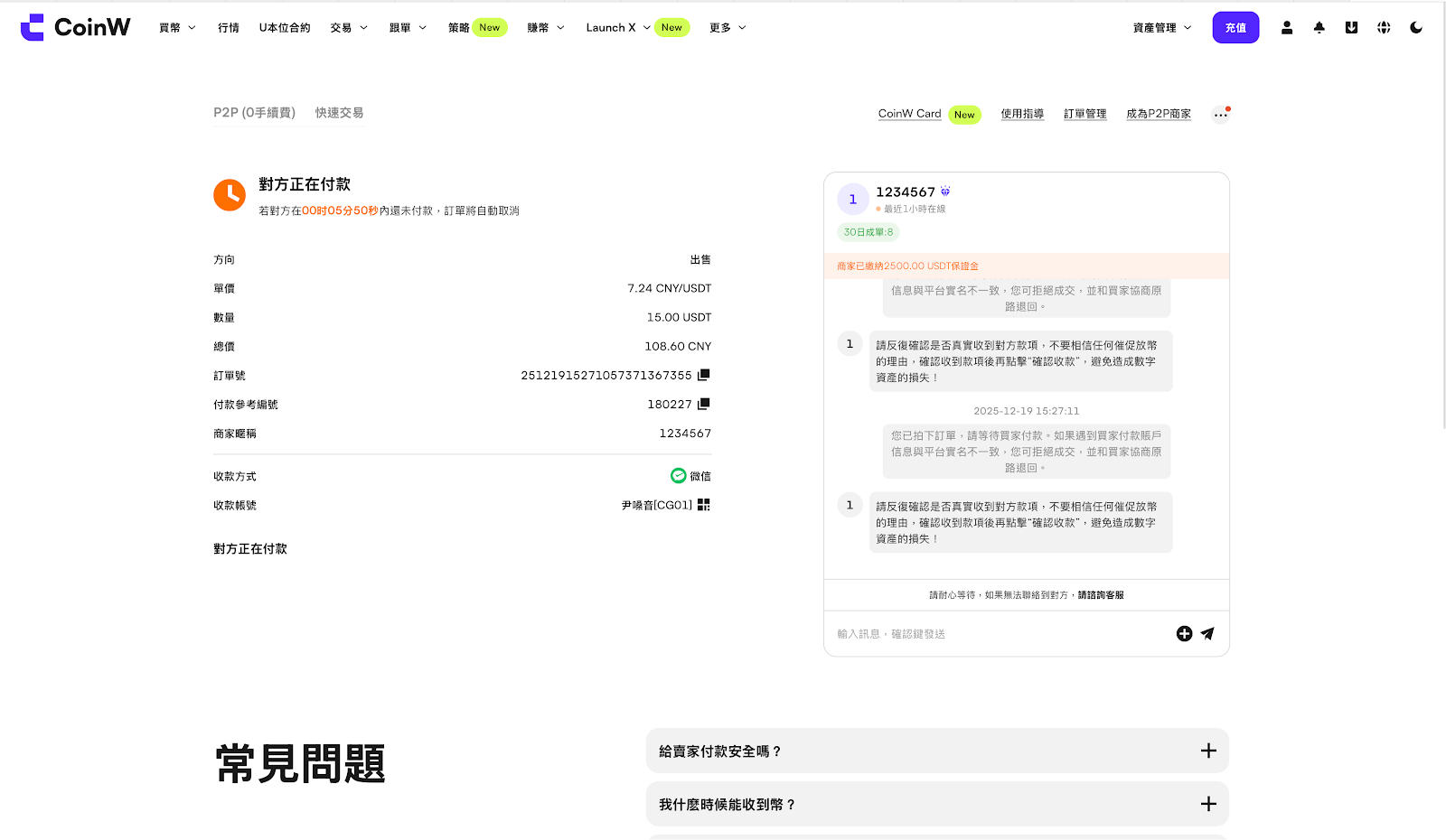Switch to the 快速交易 tab

tap(339, 113)
